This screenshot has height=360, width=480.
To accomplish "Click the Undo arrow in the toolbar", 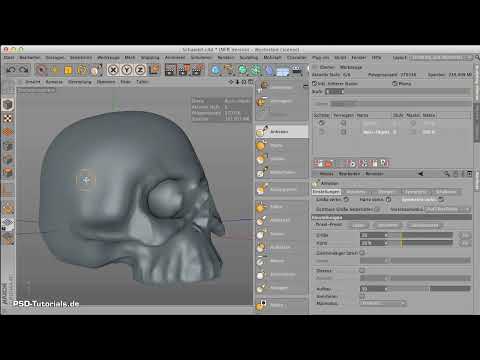I will (x=12, y=70).
